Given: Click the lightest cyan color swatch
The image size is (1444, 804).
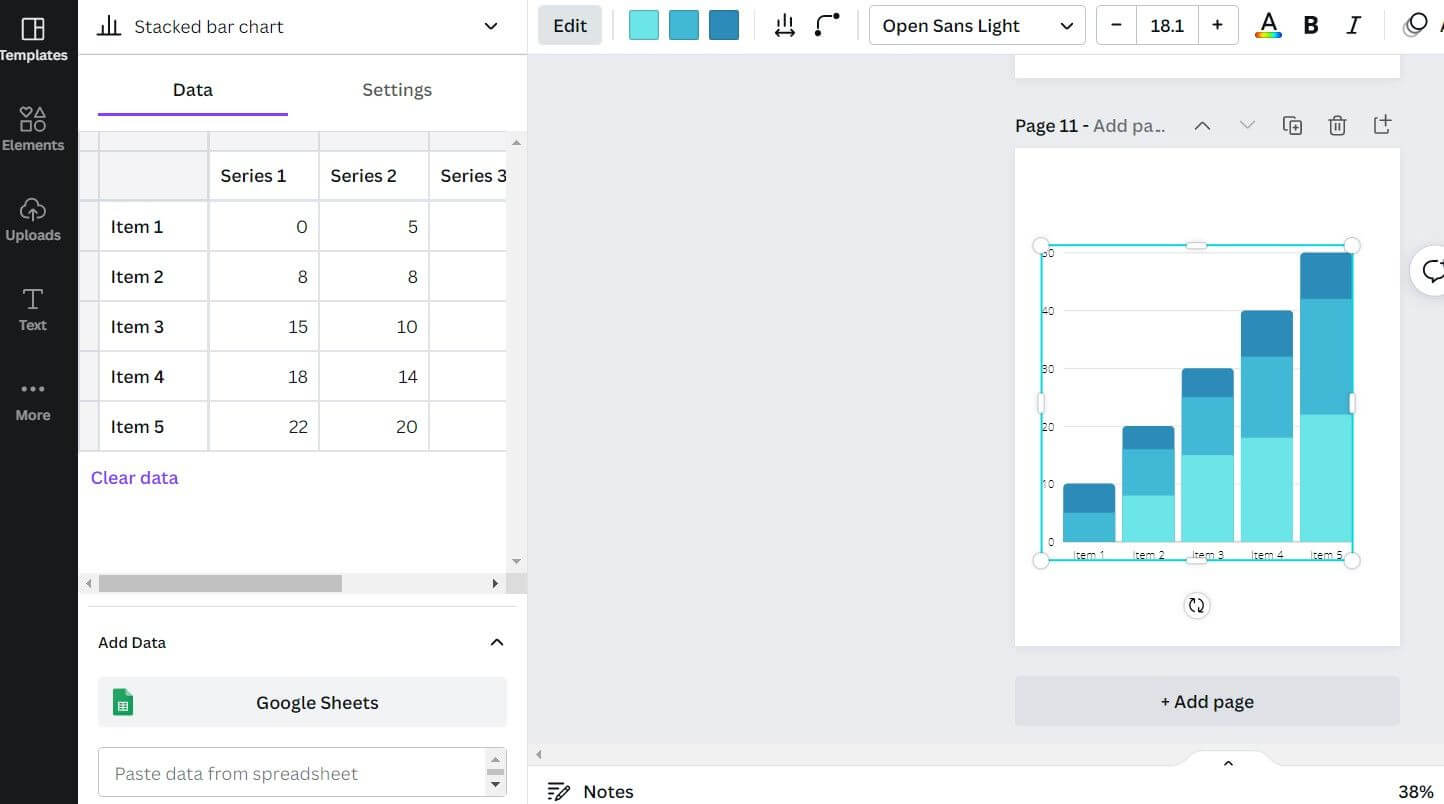Looking at the screenshot, I should [643, 26].
